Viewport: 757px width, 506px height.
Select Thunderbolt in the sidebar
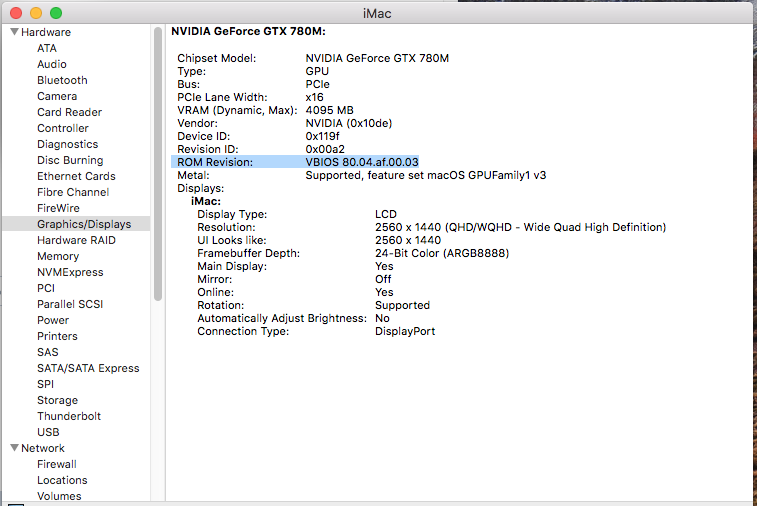click(x=69, y=416)
